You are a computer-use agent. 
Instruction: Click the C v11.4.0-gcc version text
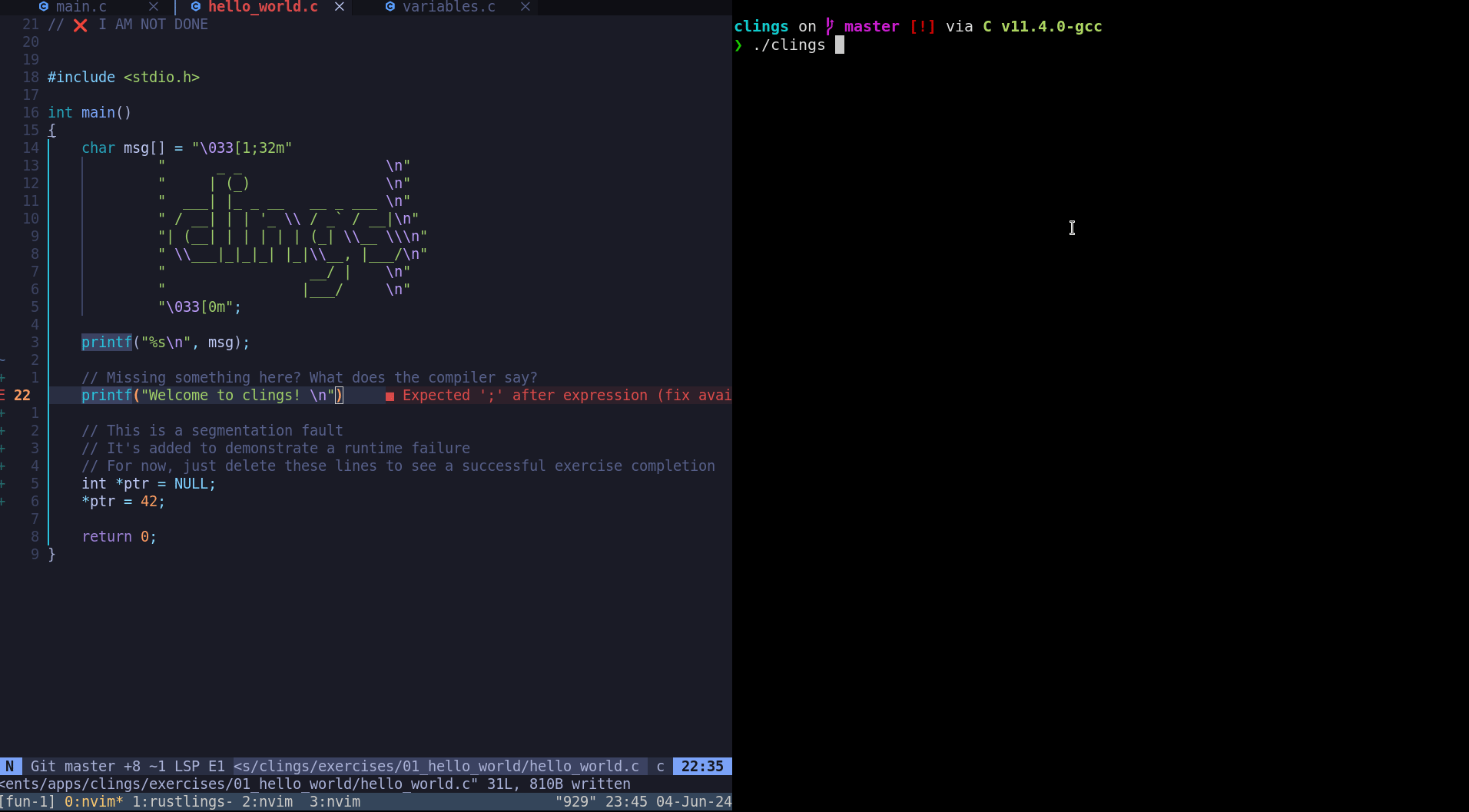(1043, 27)
